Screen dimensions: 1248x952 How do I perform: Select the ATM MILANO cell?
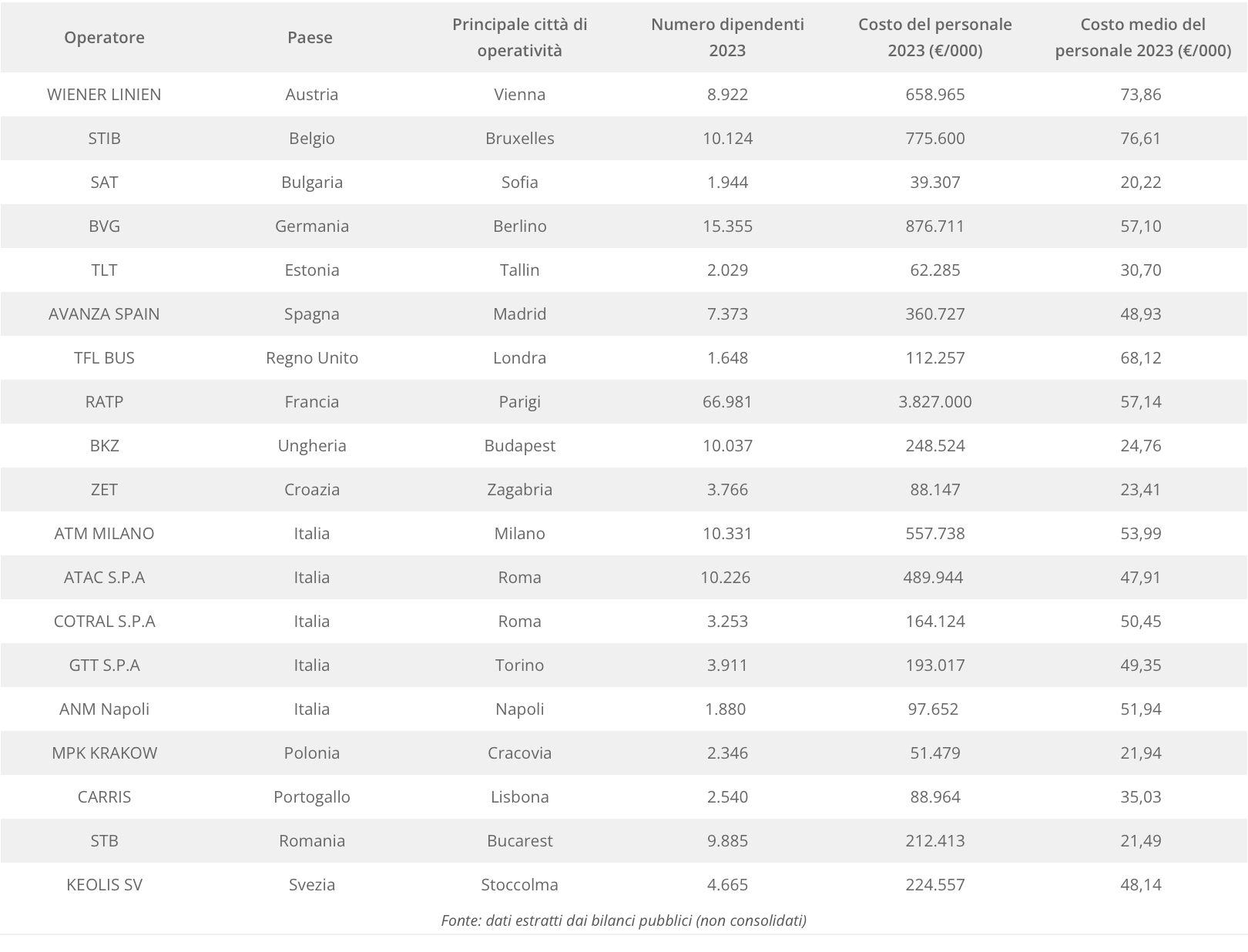pyautogui.click(x=104, y=533)
